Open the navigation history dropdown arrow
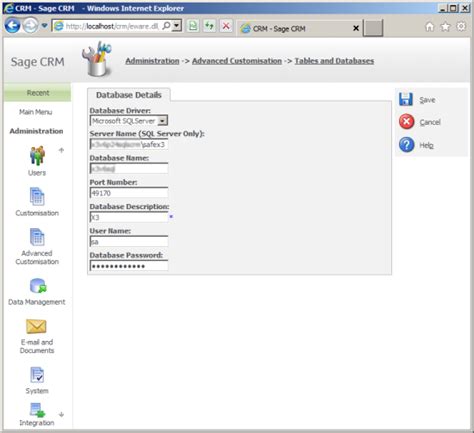The image size is (474, 433). [x=44, y=26]
